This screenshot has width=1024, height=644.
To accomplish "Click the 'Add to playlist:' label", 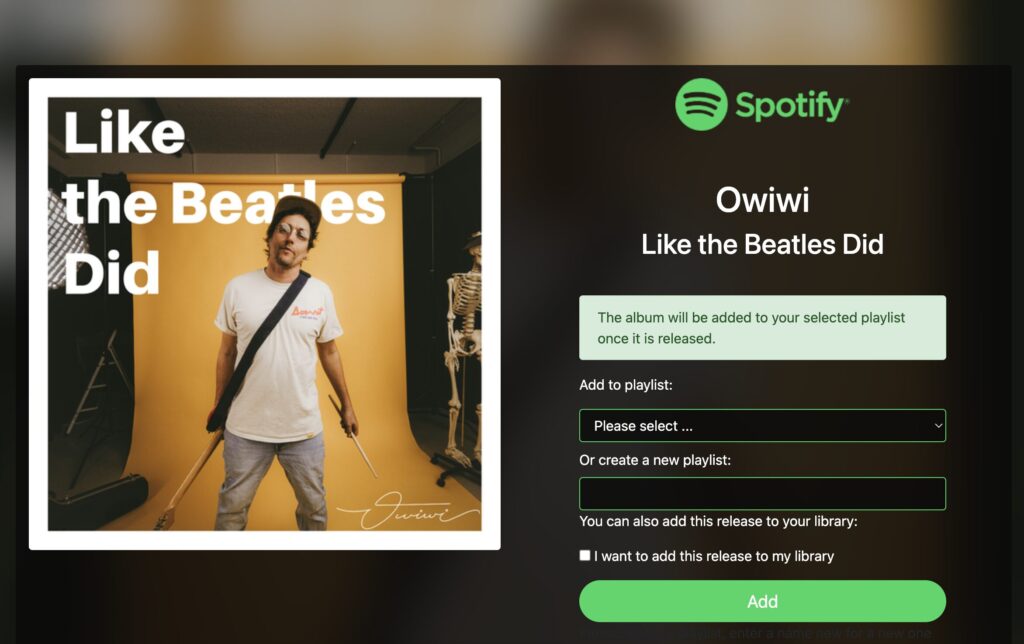I will tap(626, 385).
